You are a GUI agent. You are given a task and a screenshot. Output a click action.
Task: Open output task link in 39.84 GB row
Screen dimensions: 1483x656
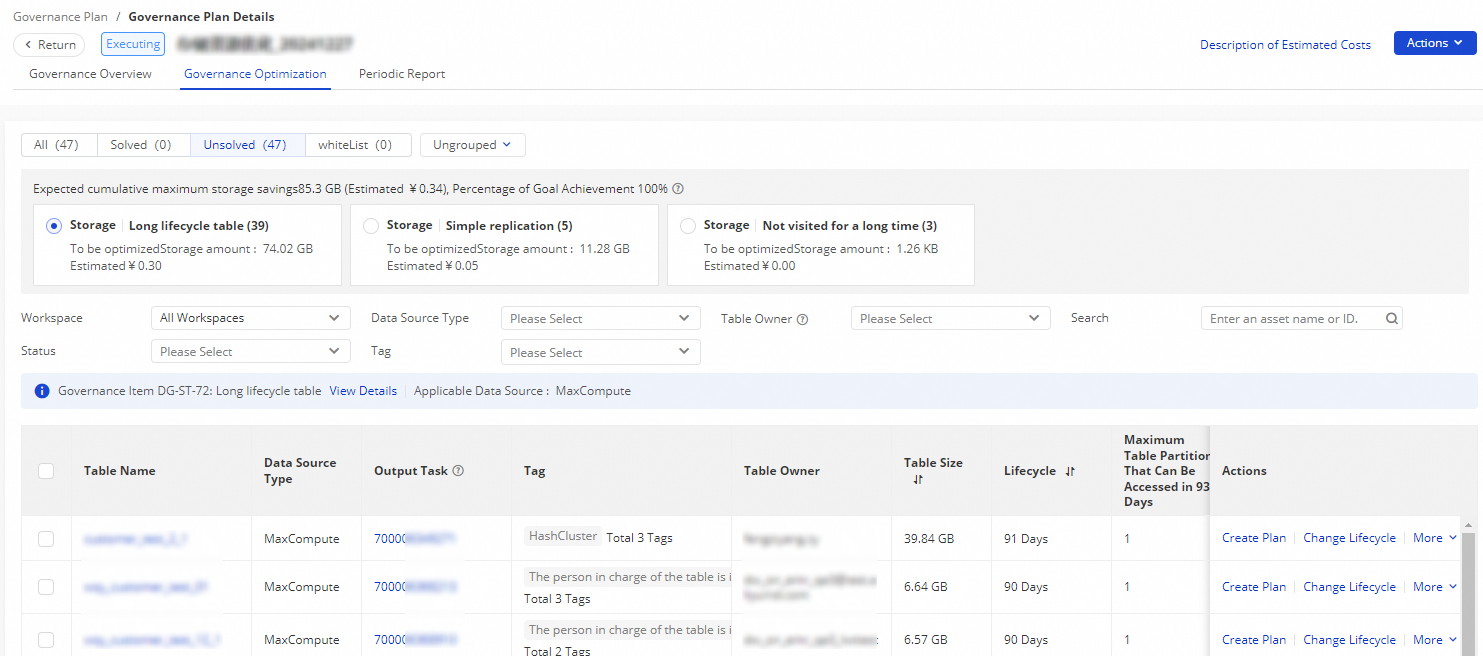tap(415, 538)
